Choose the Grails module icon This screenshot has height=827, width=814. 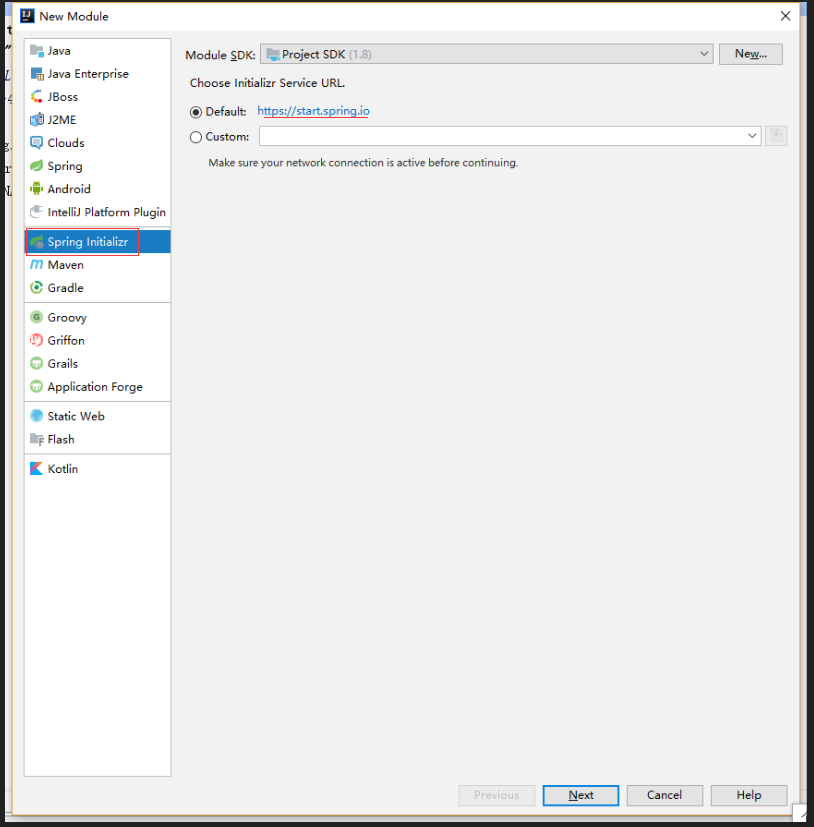pyautogui.click(x=36, y=364)
